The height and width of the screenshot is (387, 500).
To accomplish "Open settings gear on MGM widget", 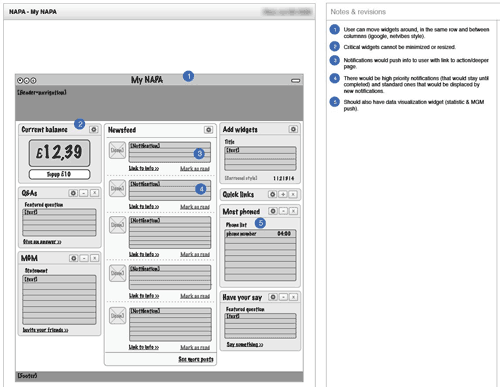I will [x=74, y=258].
